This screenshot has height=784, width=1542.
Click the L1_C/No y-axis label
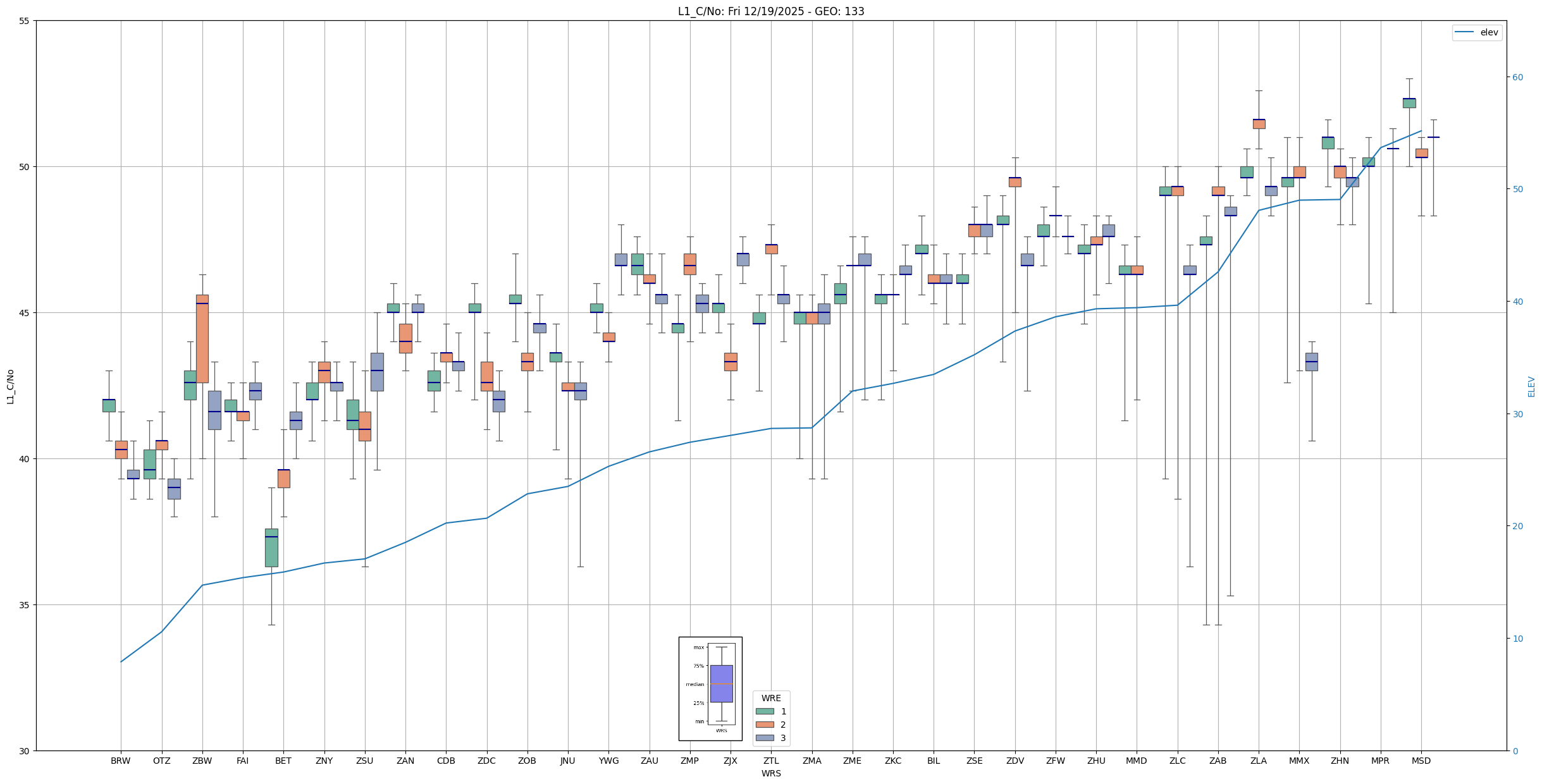point(10,387)
